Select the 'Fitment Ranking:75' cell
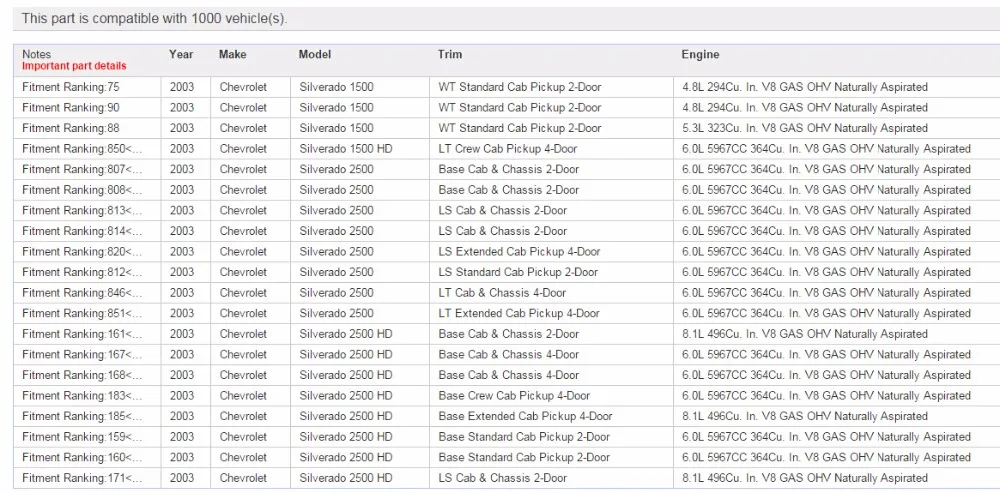This screenshot has width=1000, height=493. tap(87, 87)
